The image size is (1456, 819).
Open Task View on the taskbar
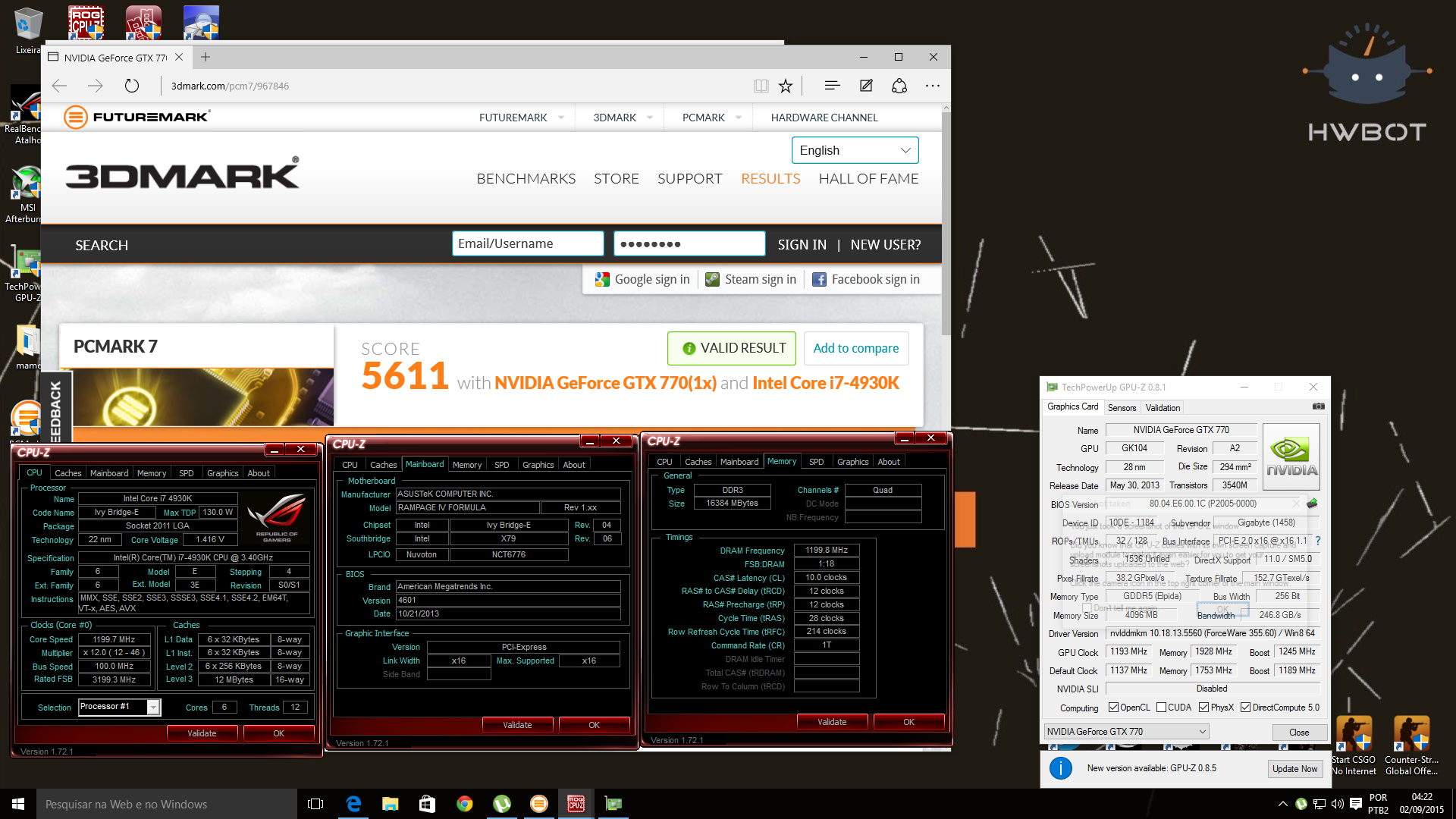pos(315,804)
